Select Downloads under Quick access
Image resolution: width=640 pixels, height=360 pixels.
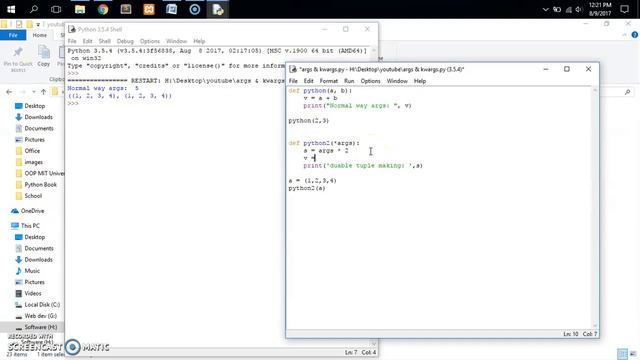pos(38,117)
